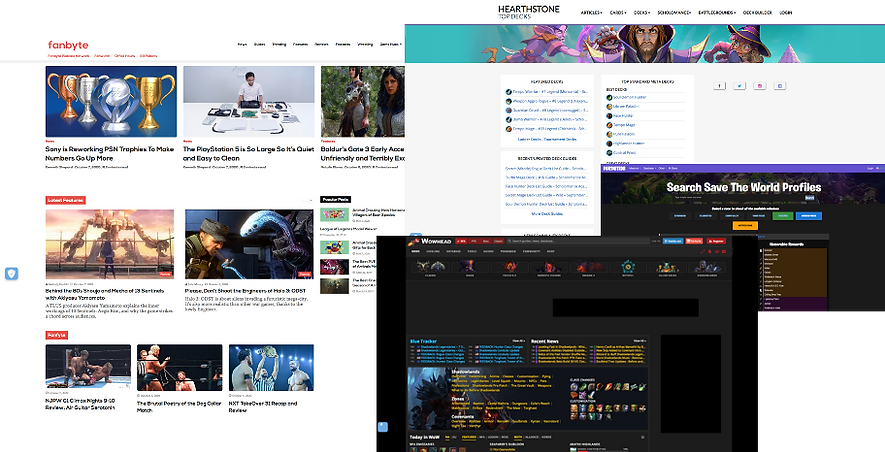Click the orange button below Fortnite platform row
This screenshot has width=885, height=452.
pyautogui.click(x=745, y=226)
